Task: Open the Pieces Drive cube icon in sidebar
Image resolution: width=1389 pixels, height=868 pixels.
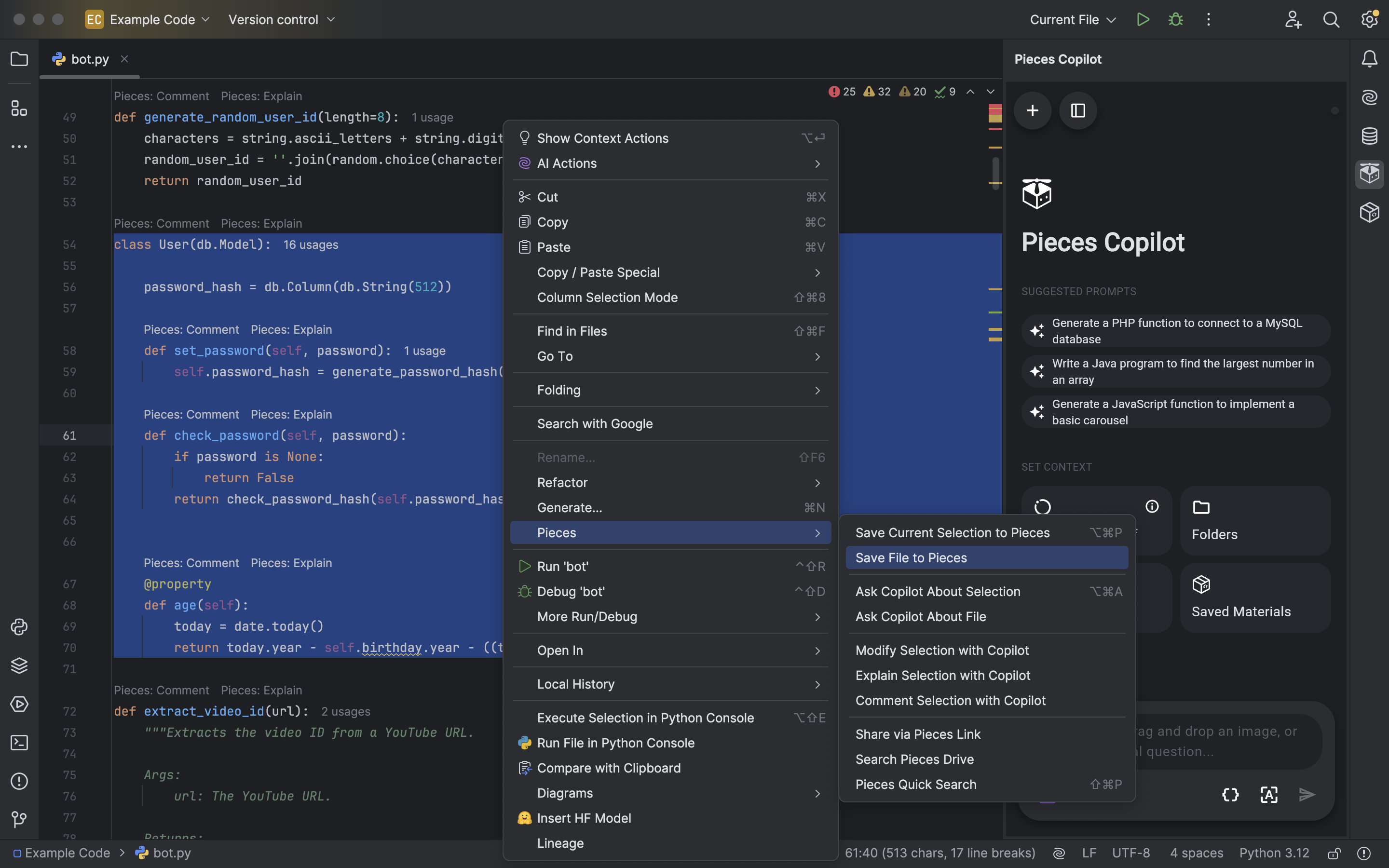Action: point(1370,212)
